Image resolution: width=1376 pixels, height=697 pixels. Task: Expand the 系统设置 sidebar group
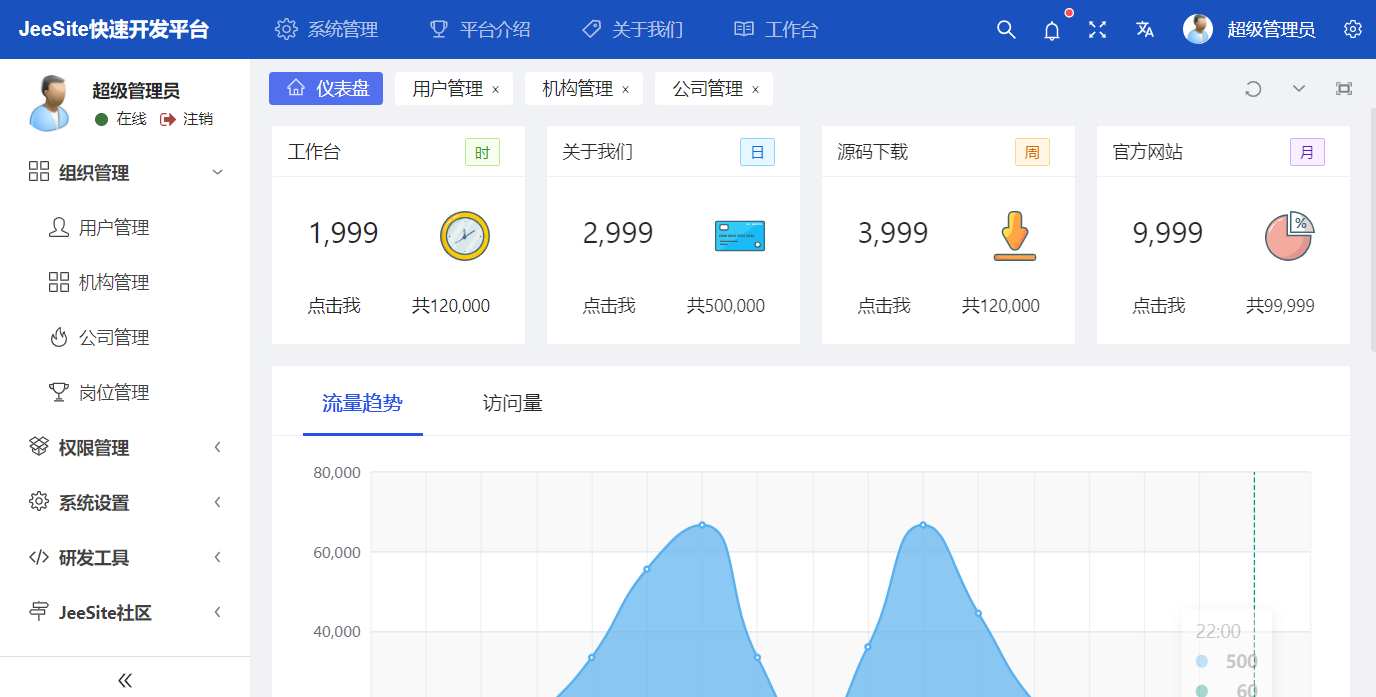(x=125, y=503)
